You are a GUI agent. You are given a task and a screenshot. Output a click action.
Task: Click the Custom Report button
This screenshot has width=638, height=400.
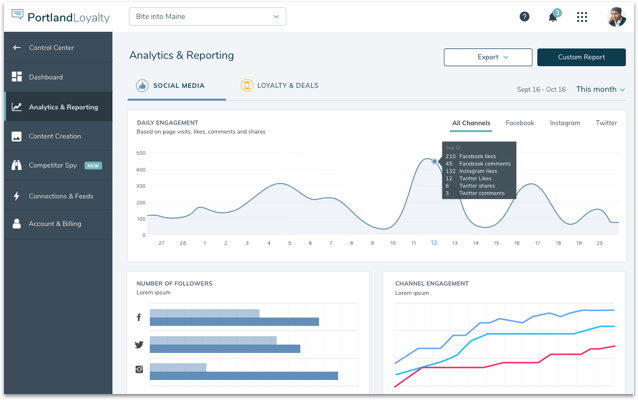581,57
